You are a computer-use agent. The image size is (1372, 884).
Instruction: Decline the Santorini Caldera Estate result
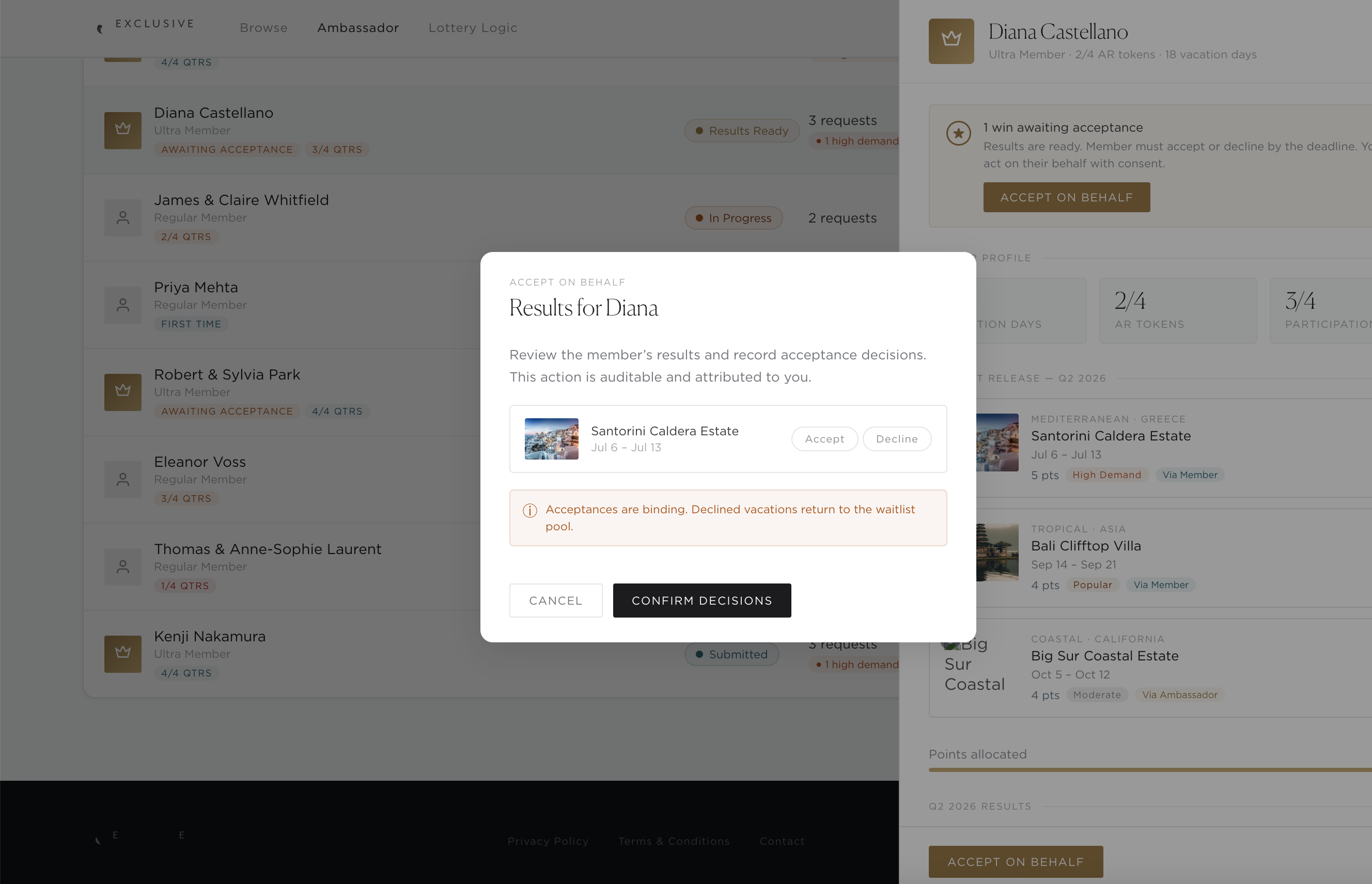(x=896, y=438)
